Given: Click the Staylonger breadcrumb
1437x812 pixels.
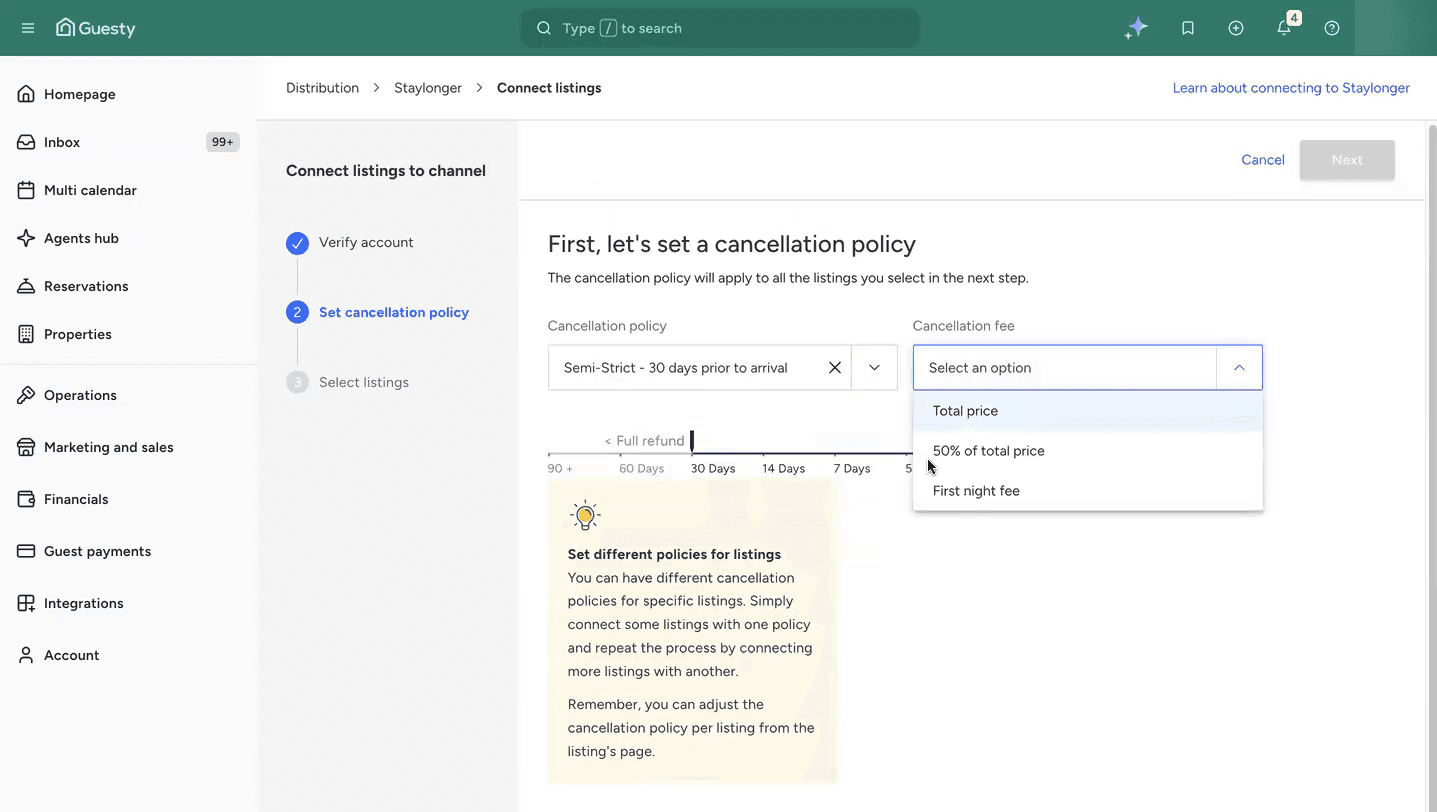Looking at the screenshot, I should [x=428, y=88].
